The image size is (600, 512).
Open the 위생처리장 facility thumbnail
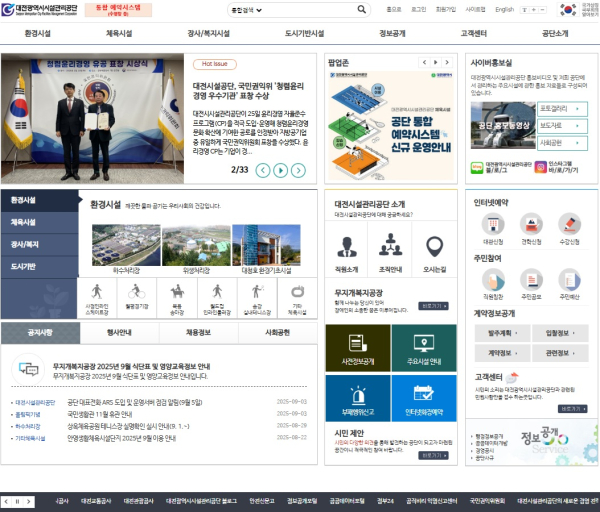coord(196,245)
